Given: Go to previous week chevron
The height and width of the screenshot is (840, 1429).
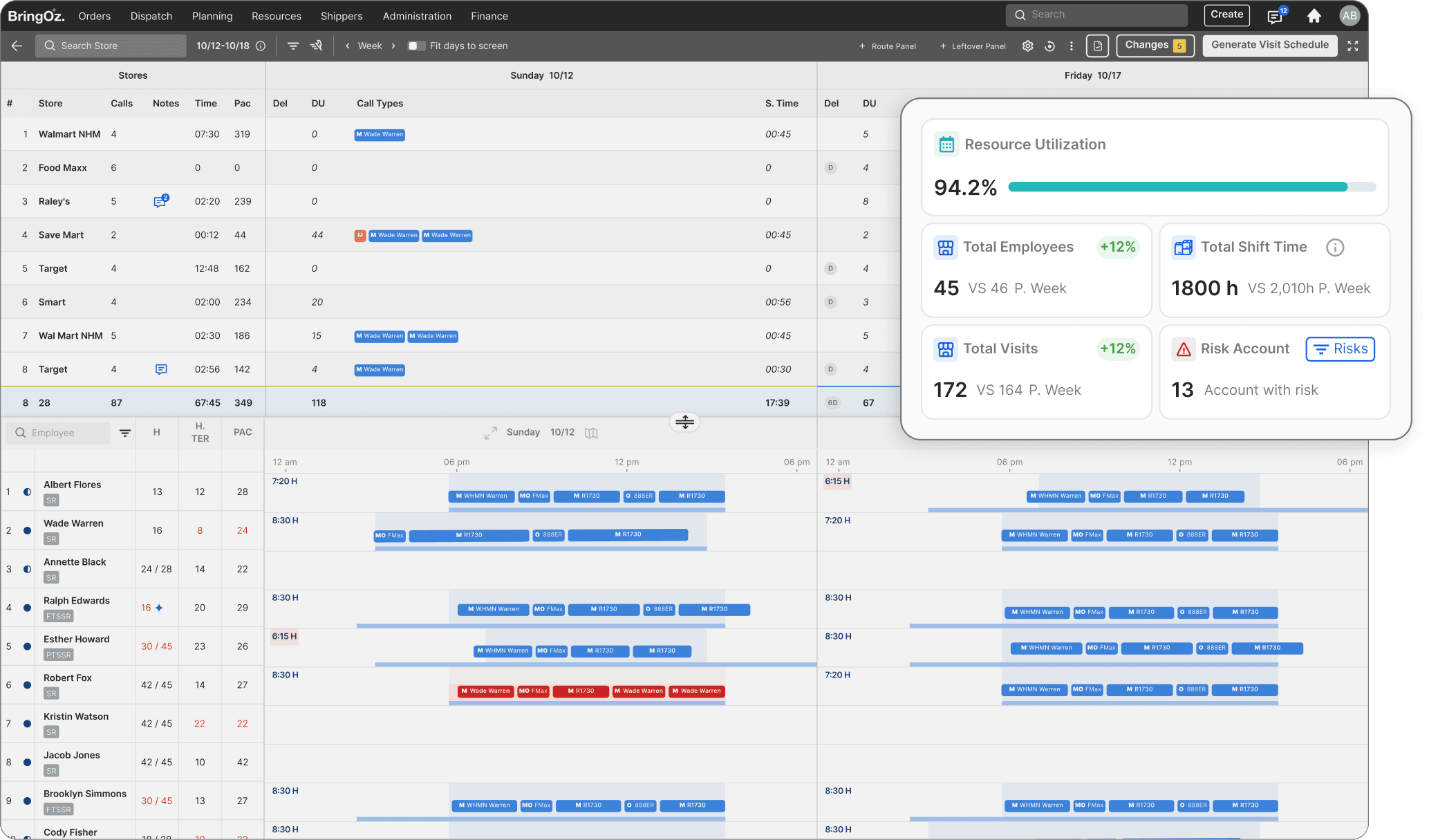Looking at the screenshot, I should 348,46.
